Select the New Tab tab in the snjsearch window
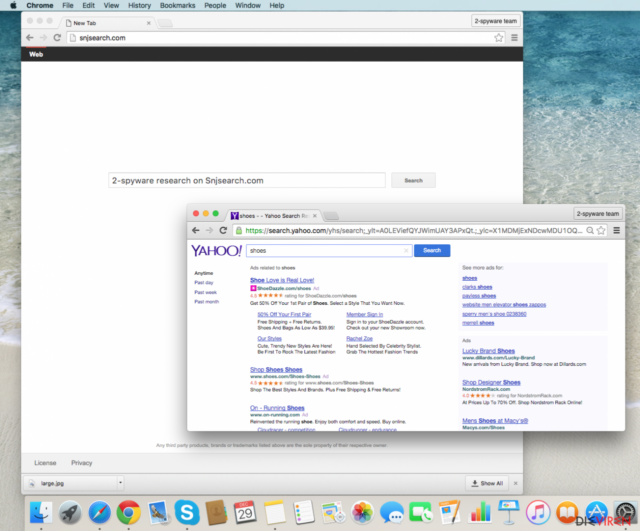The image size is (640, 531). point(108,23)
